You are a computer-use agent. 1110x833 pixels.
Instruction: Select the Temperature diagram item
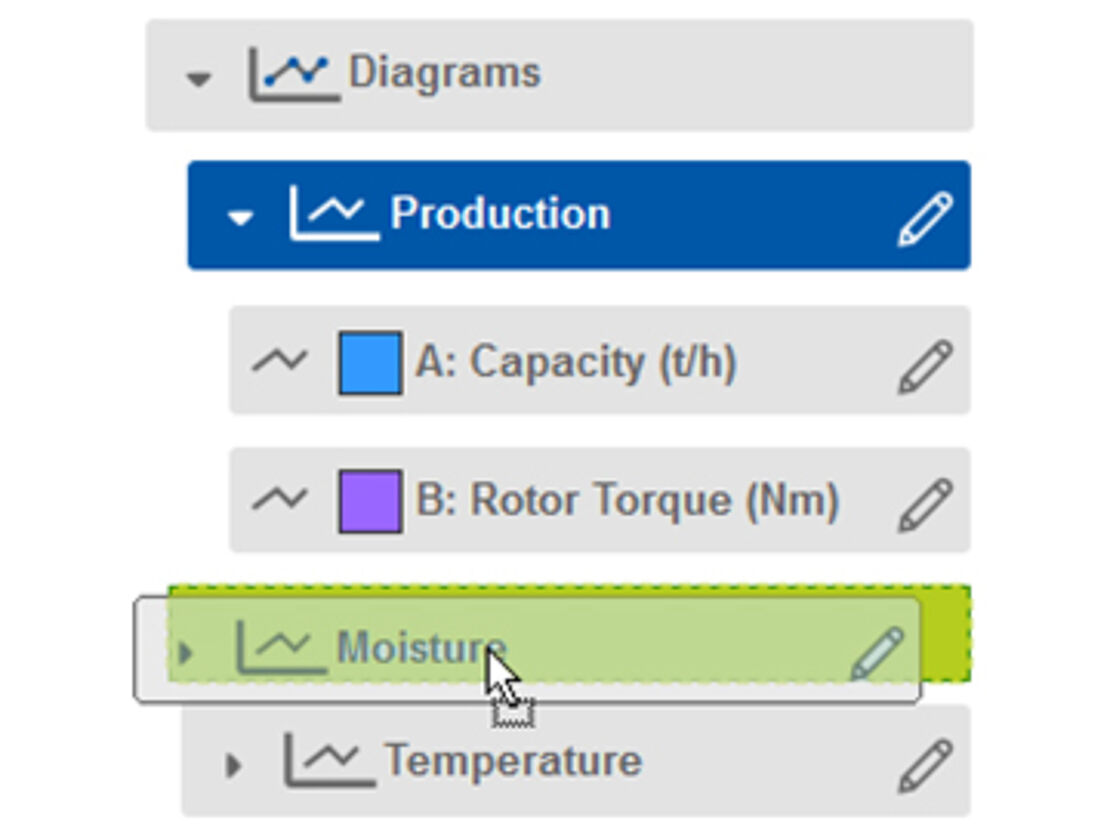point(512,761)
